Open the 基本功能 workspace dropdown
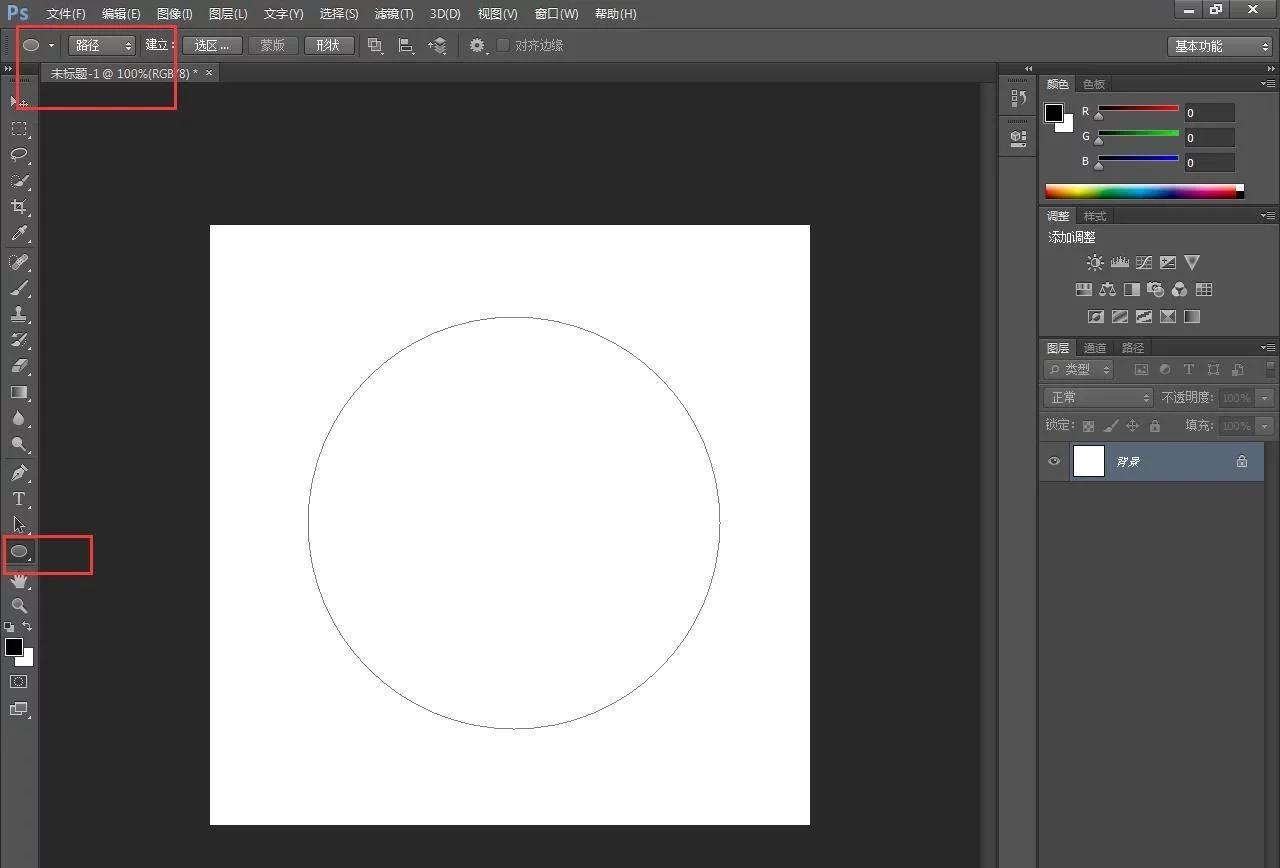The width and height of the screenshot is (1280, 868). coord(1219,46)
